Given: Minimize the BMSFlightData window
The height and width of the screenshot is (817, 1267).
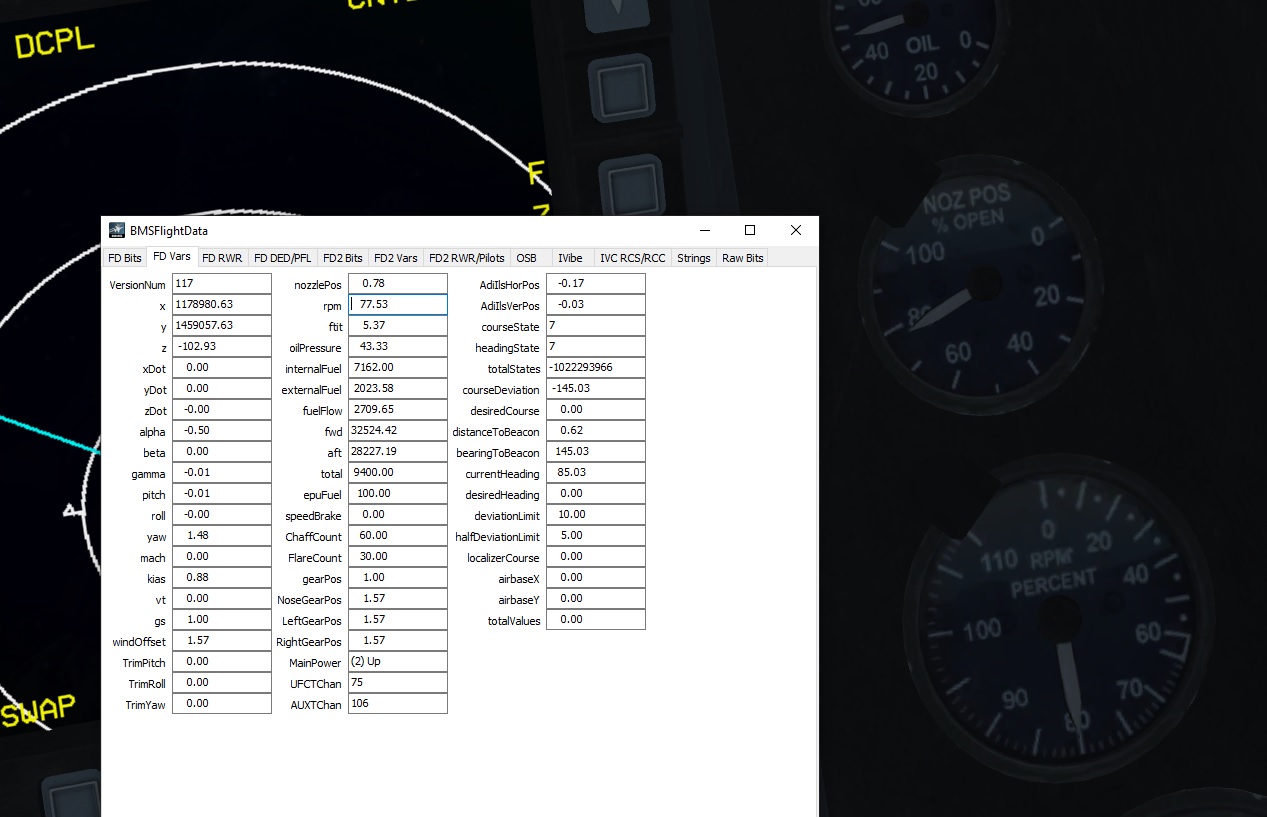Looking at the screenshot, I should click(704, 230).
